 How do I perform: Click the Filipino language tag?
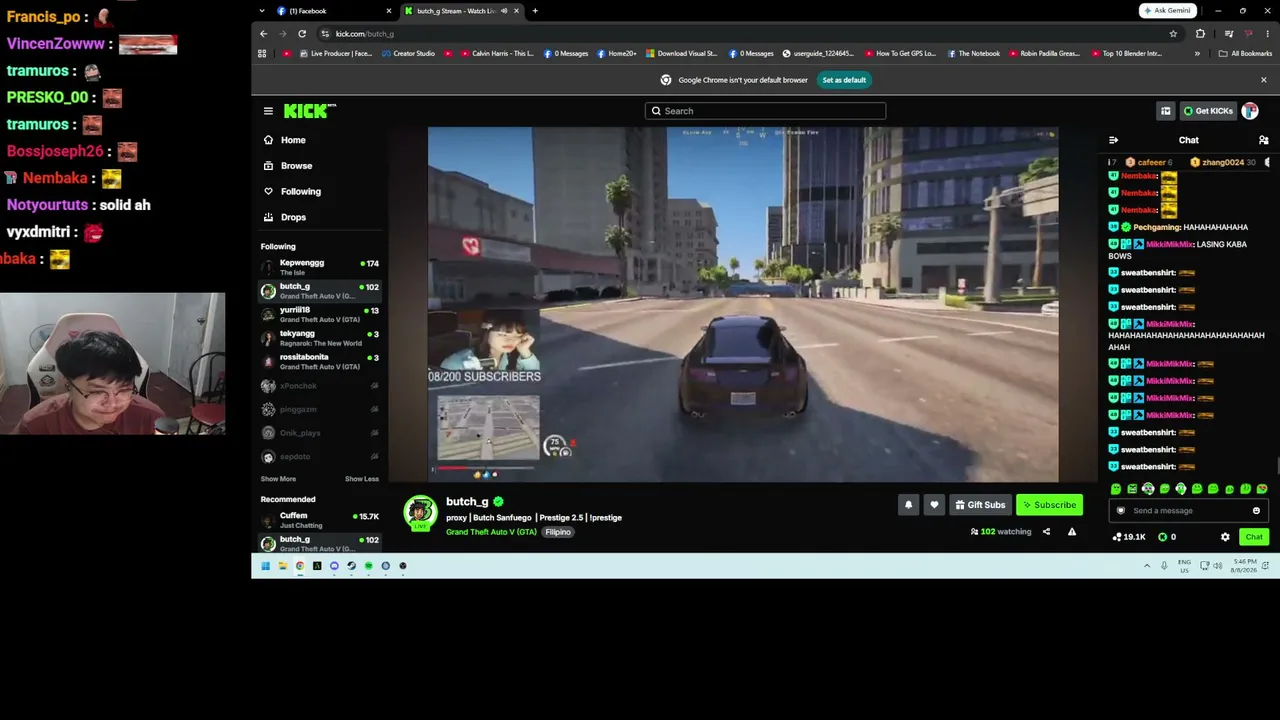pyautogui.click(x=558, y=532)
